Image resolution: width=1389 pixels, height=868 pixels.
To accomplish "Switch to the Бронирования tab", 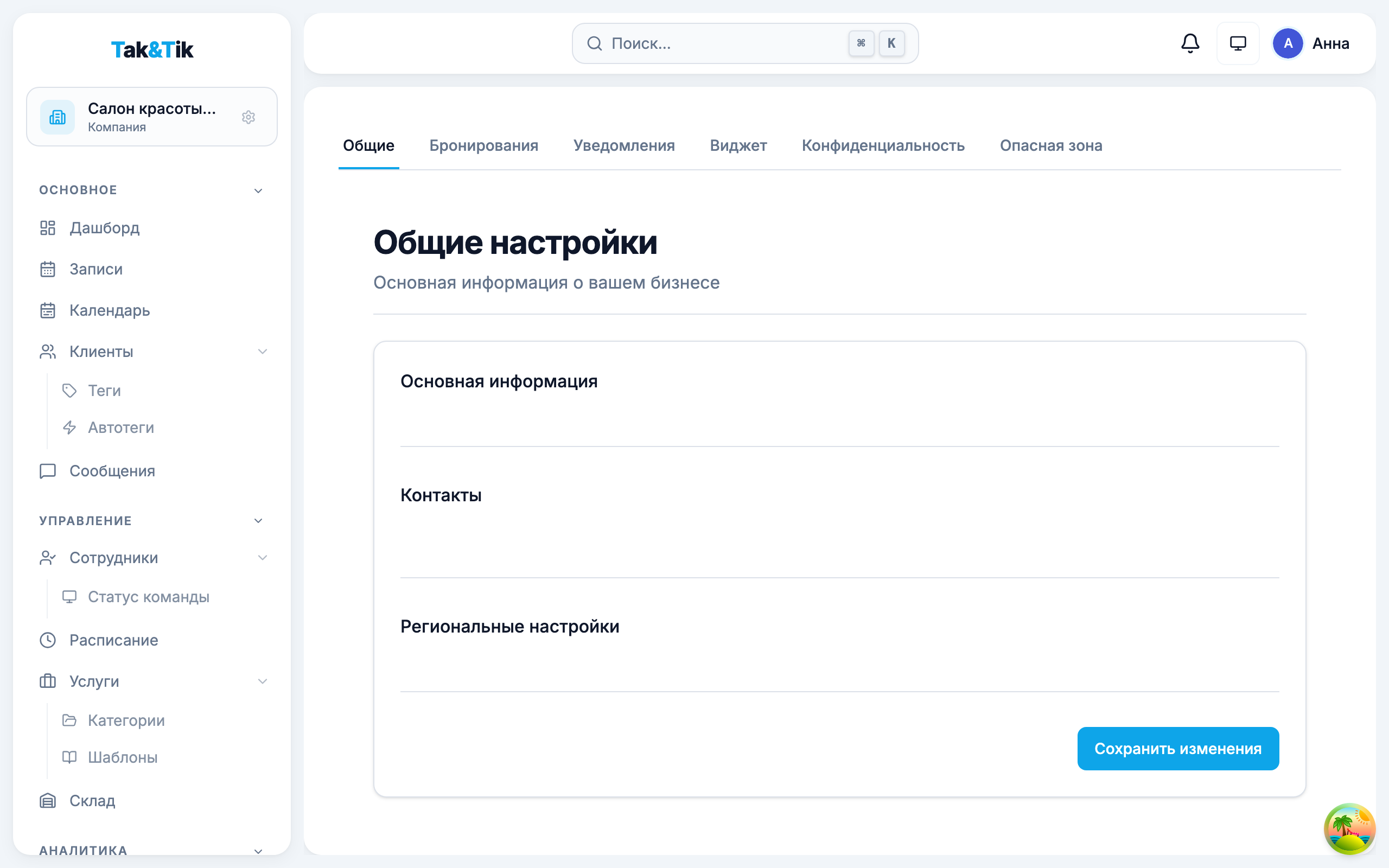I will tap(483, 145).
